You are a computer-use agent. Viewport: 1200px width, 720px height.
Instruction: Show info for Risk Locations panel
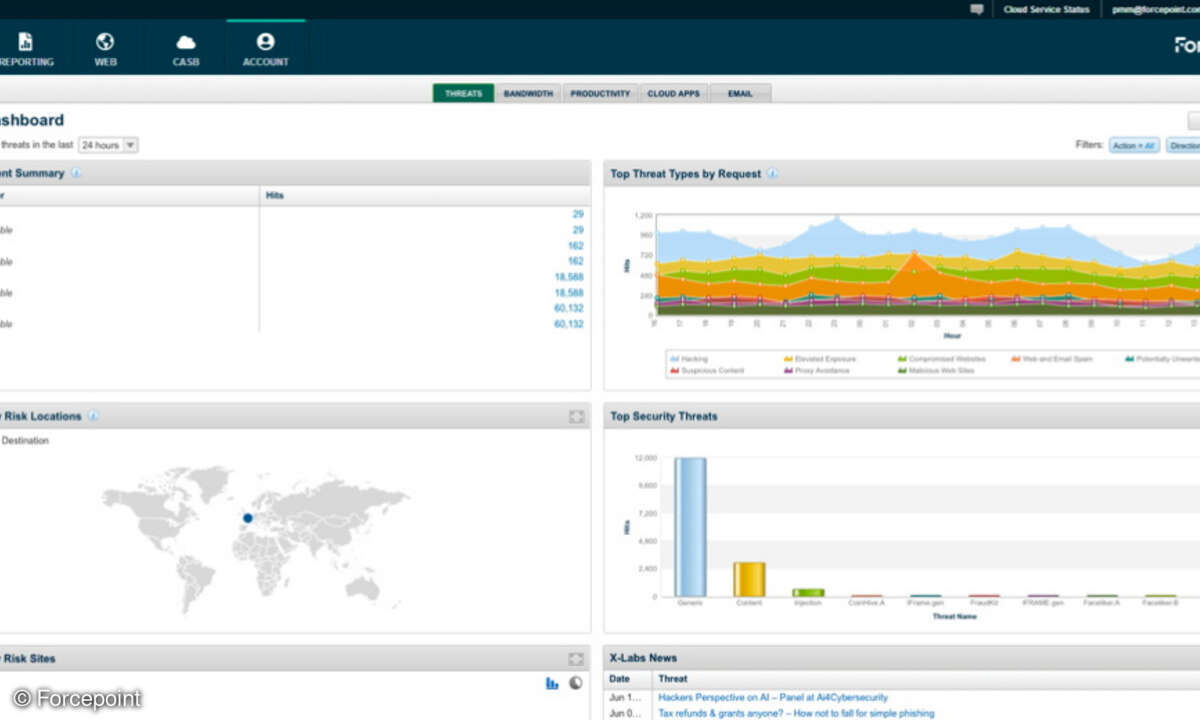pos(93,416)
